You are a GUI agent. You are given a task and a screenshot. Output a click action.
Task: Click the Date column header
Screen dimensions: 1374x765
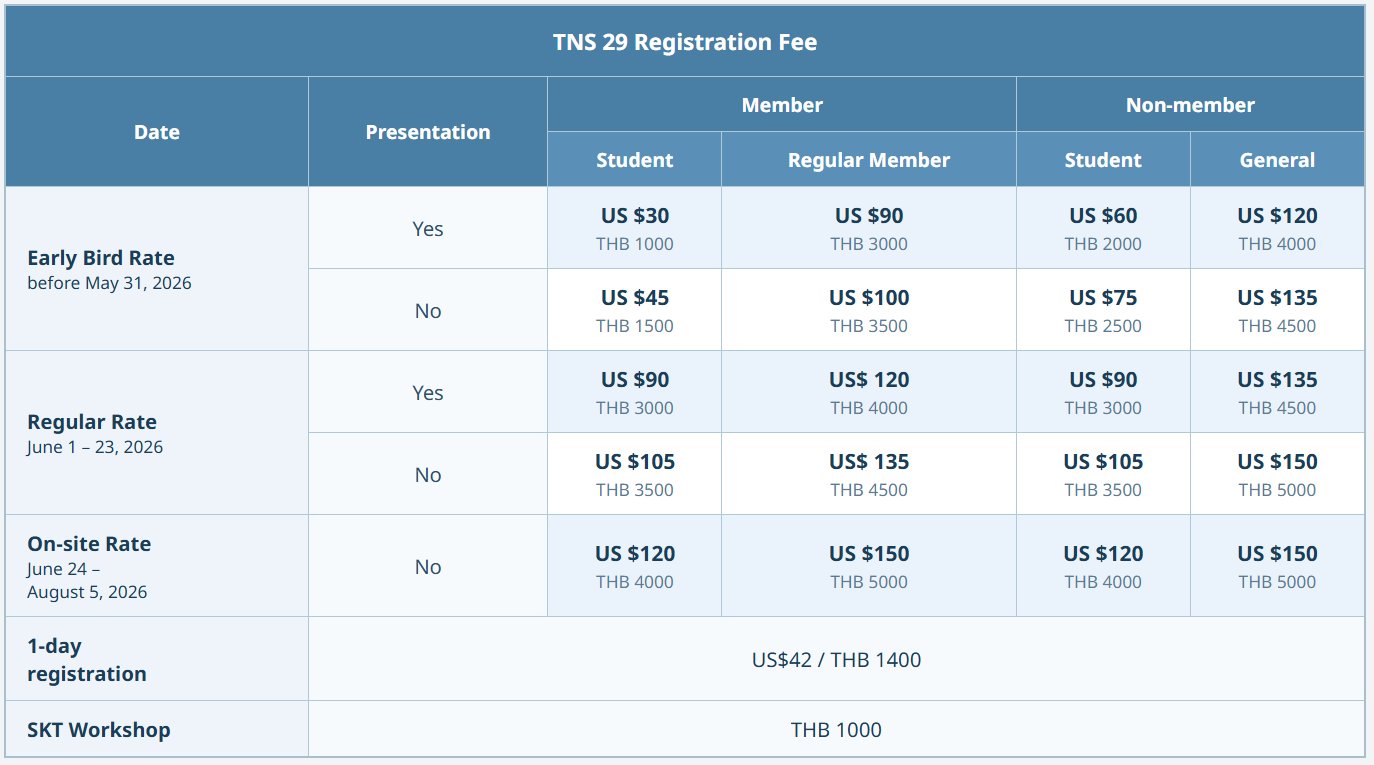click(x=157, y=132)
